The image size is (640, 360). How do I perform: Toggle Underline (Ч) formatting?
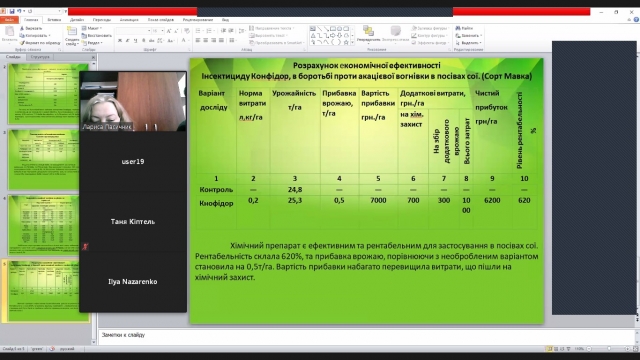point(135,40)
